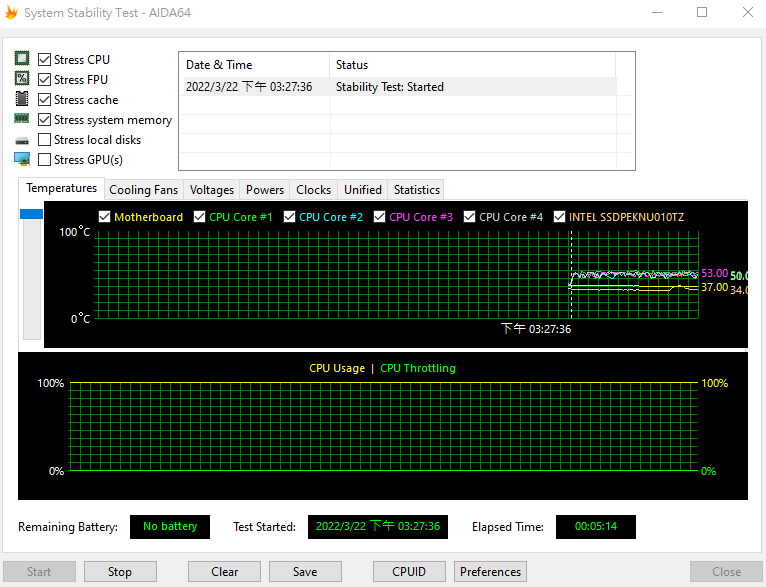Click the percent icon beside Stress FPU
This screenshot has height=587, width=766.
click(x=22, y=79)
